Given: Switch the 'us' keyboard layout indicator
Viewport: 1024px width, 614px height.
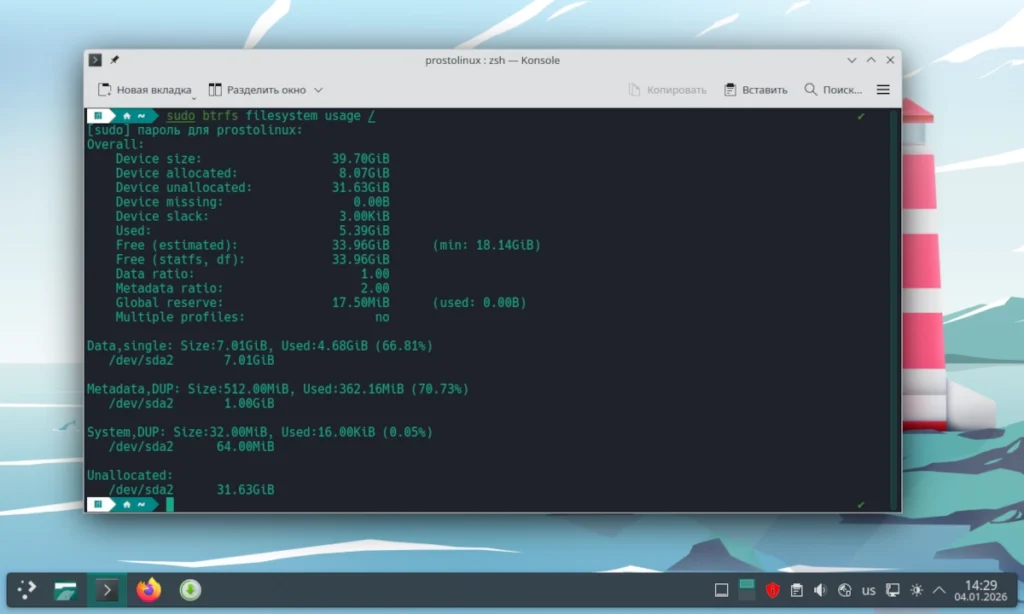Looking at the screenshot, I should point(869,590).
